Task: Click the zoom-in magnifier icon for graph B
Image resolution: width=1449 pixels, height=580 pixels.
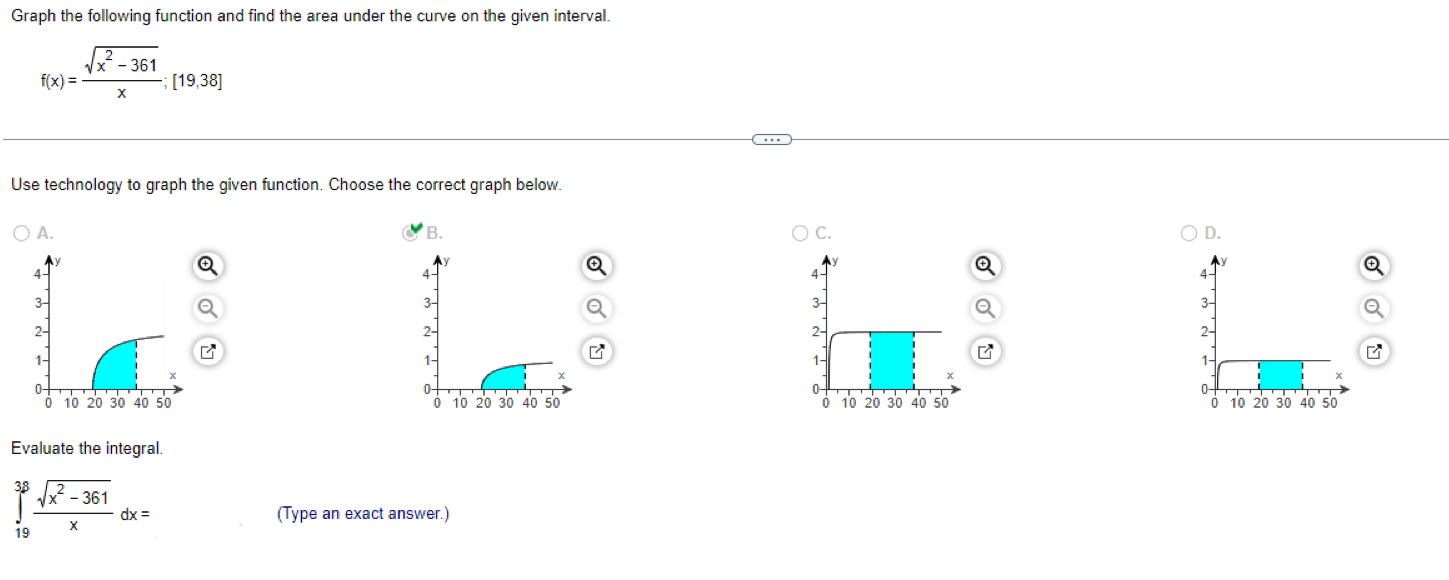Action: click(595, 267)
